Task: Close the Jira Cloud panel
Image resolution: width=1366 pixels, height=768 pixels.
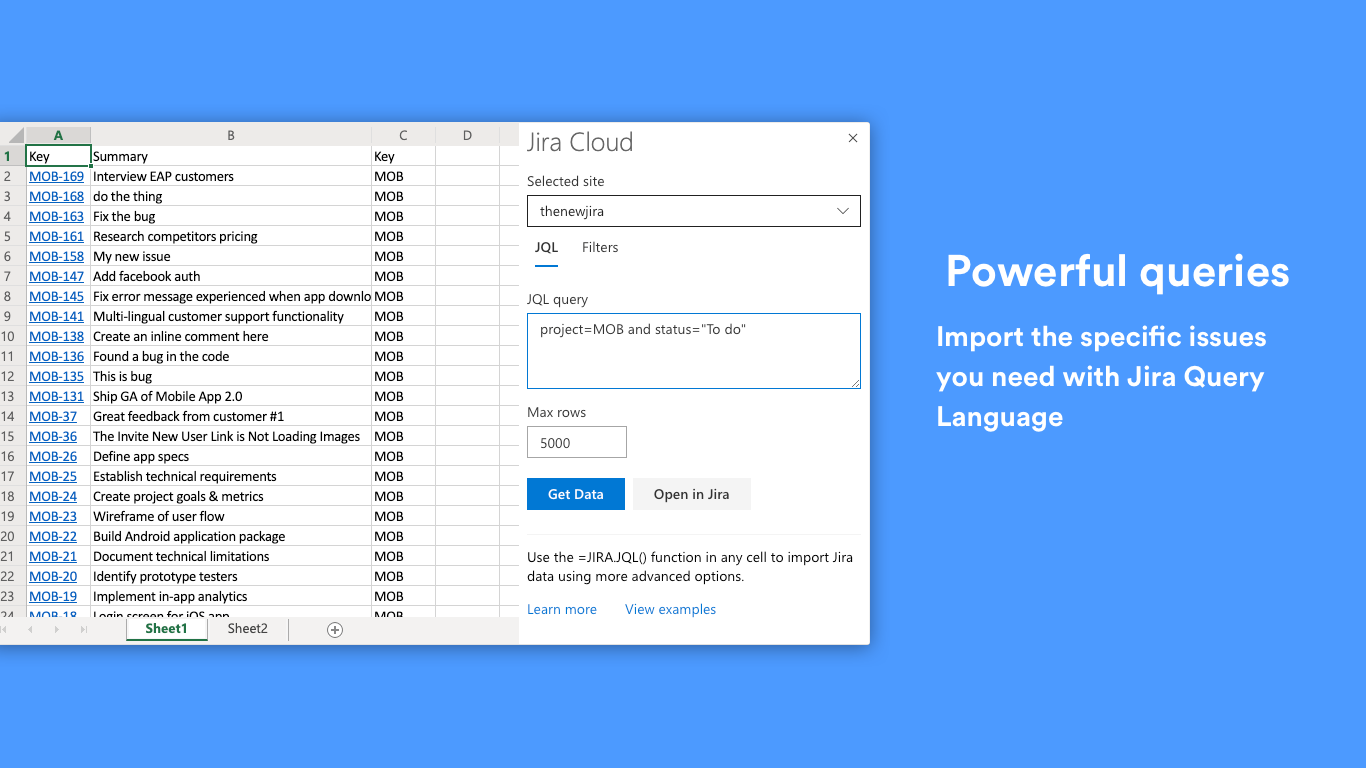Action: [x=853, y=139]
